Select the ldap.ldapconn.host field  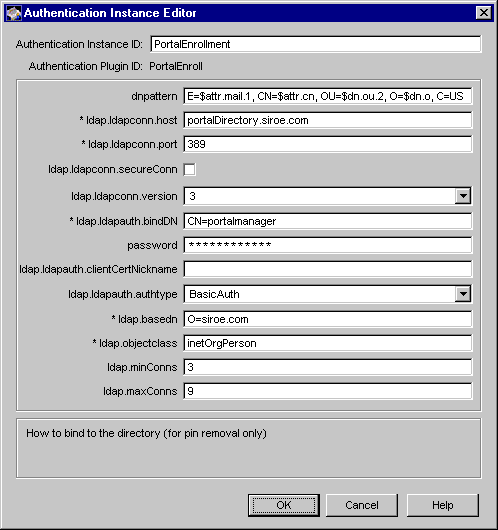click(328, 120)
